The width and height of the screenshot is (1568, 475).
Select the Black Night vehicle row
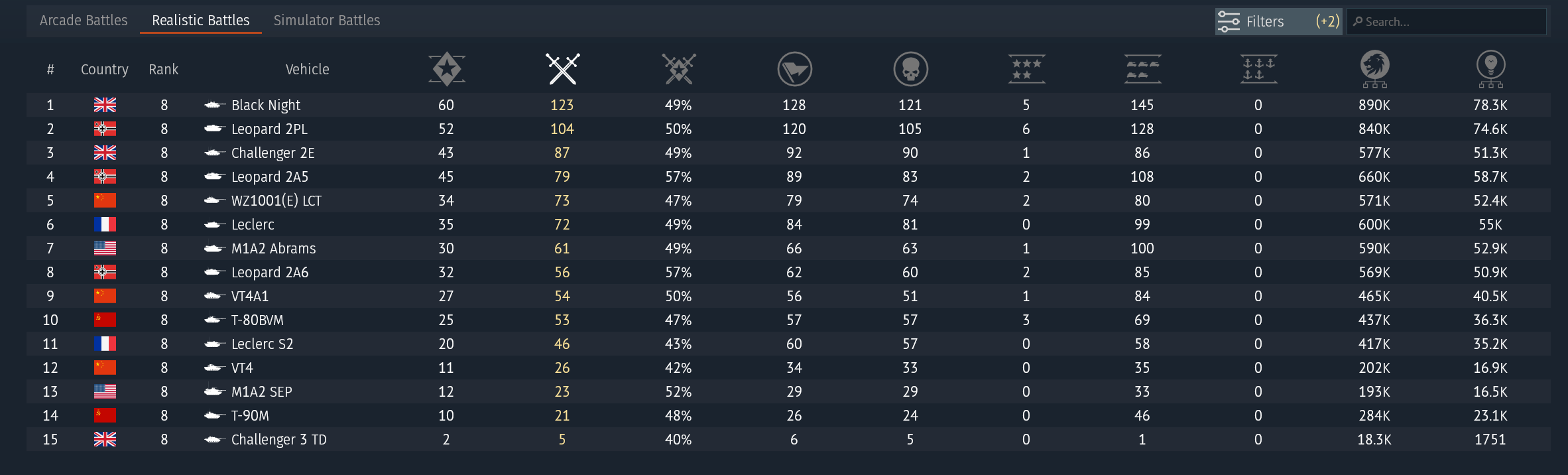[x=265, y=105]
